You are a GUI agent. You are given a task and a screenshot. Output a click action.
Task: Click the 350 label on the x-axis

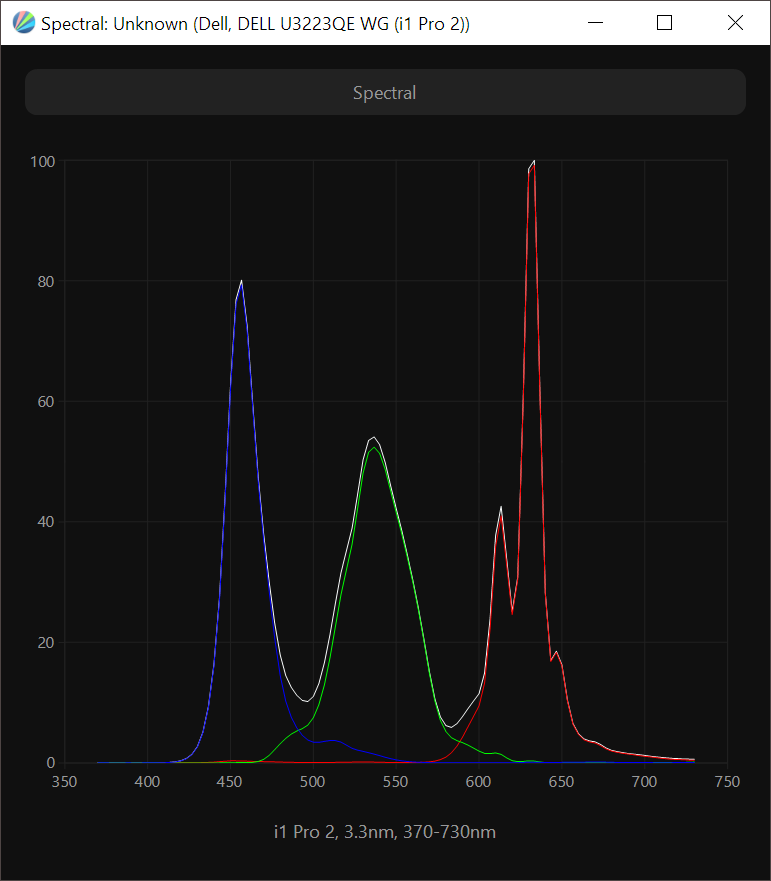[65, 782]
